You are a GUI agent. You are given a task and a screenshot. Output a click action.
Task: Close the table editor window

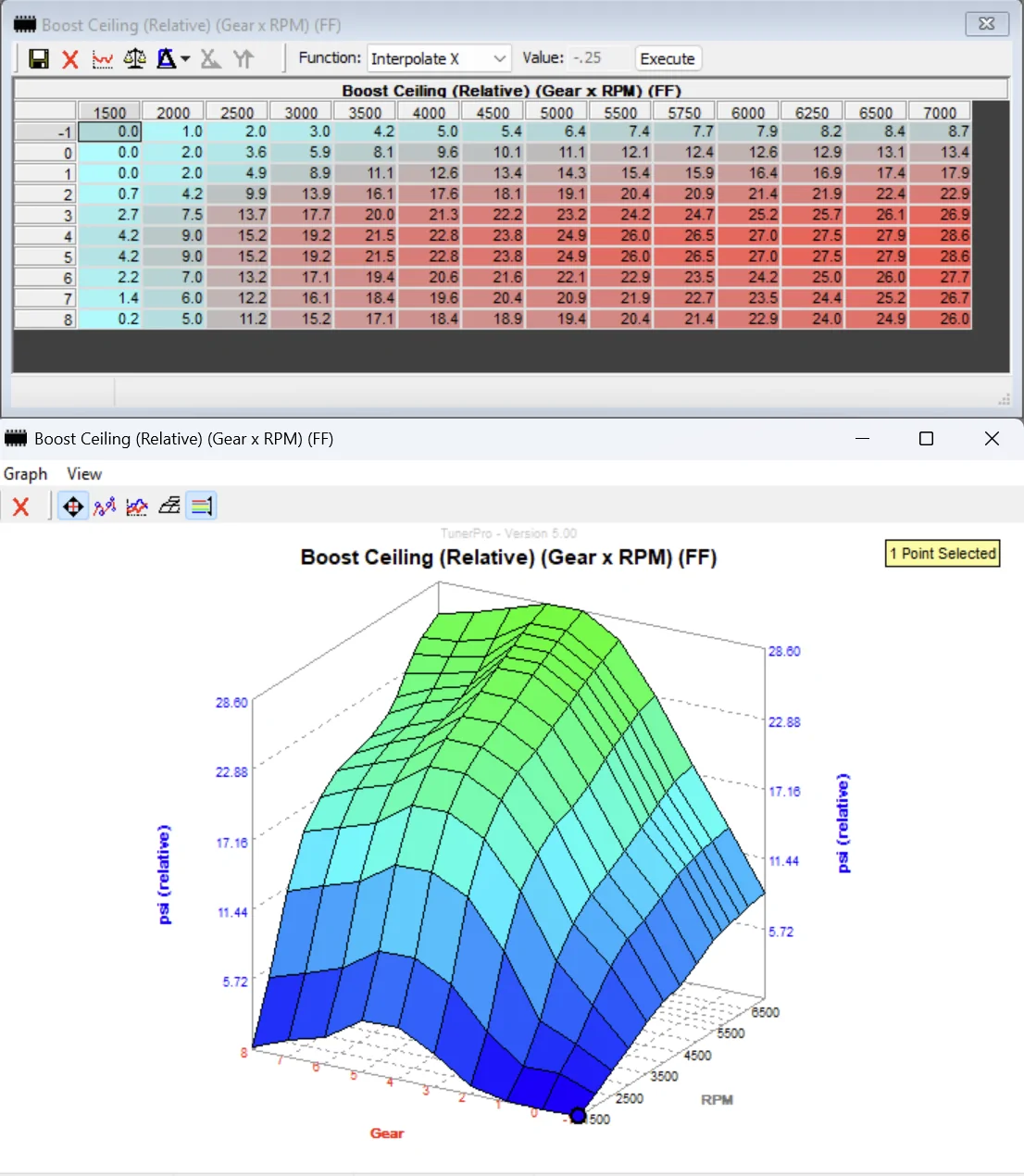pos(987,24)
